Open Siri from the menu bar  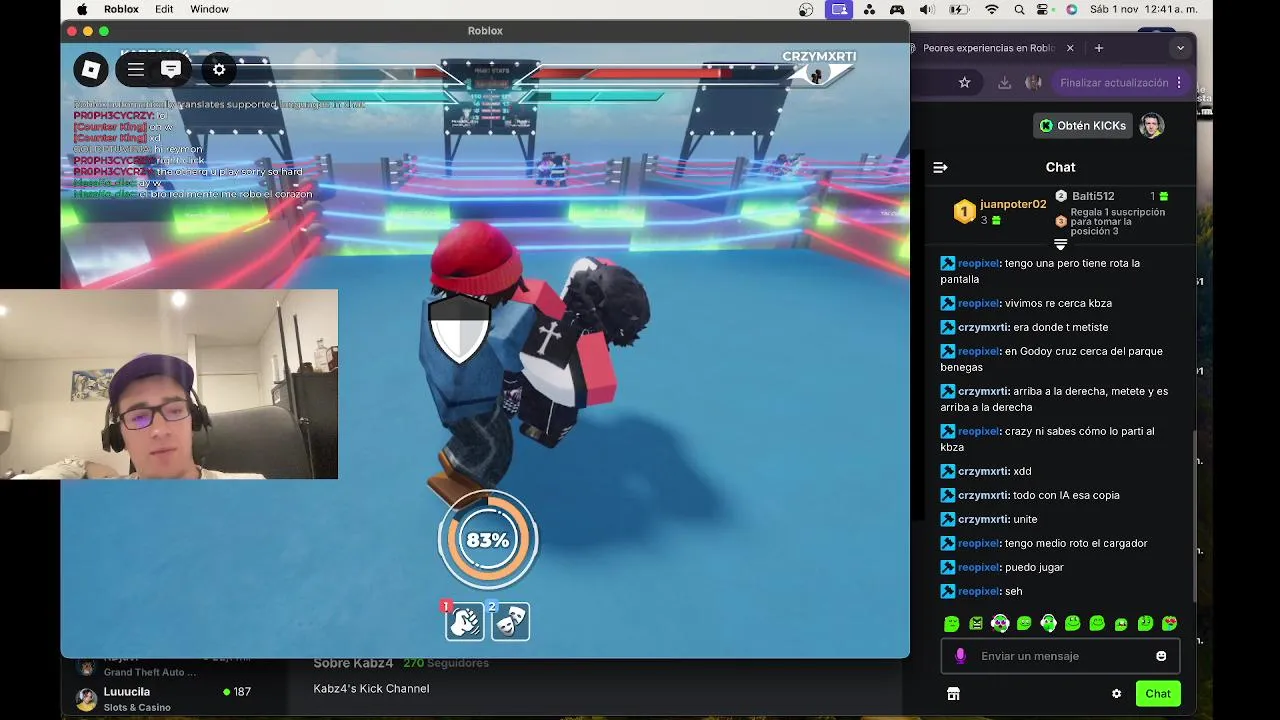pyautogui.click(x=1071, y=9)
